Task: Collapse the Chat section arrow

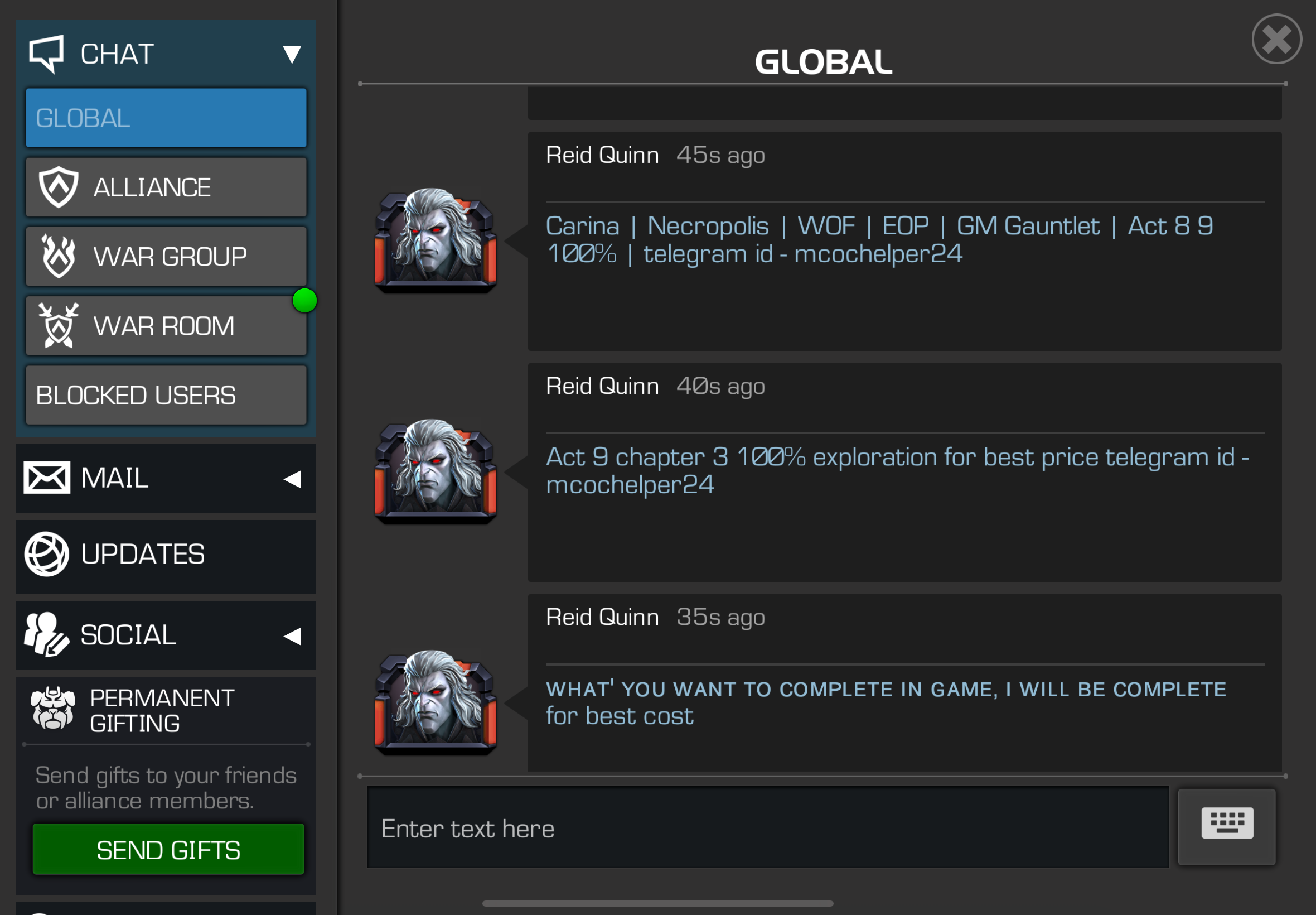Action: pos(292,55)
